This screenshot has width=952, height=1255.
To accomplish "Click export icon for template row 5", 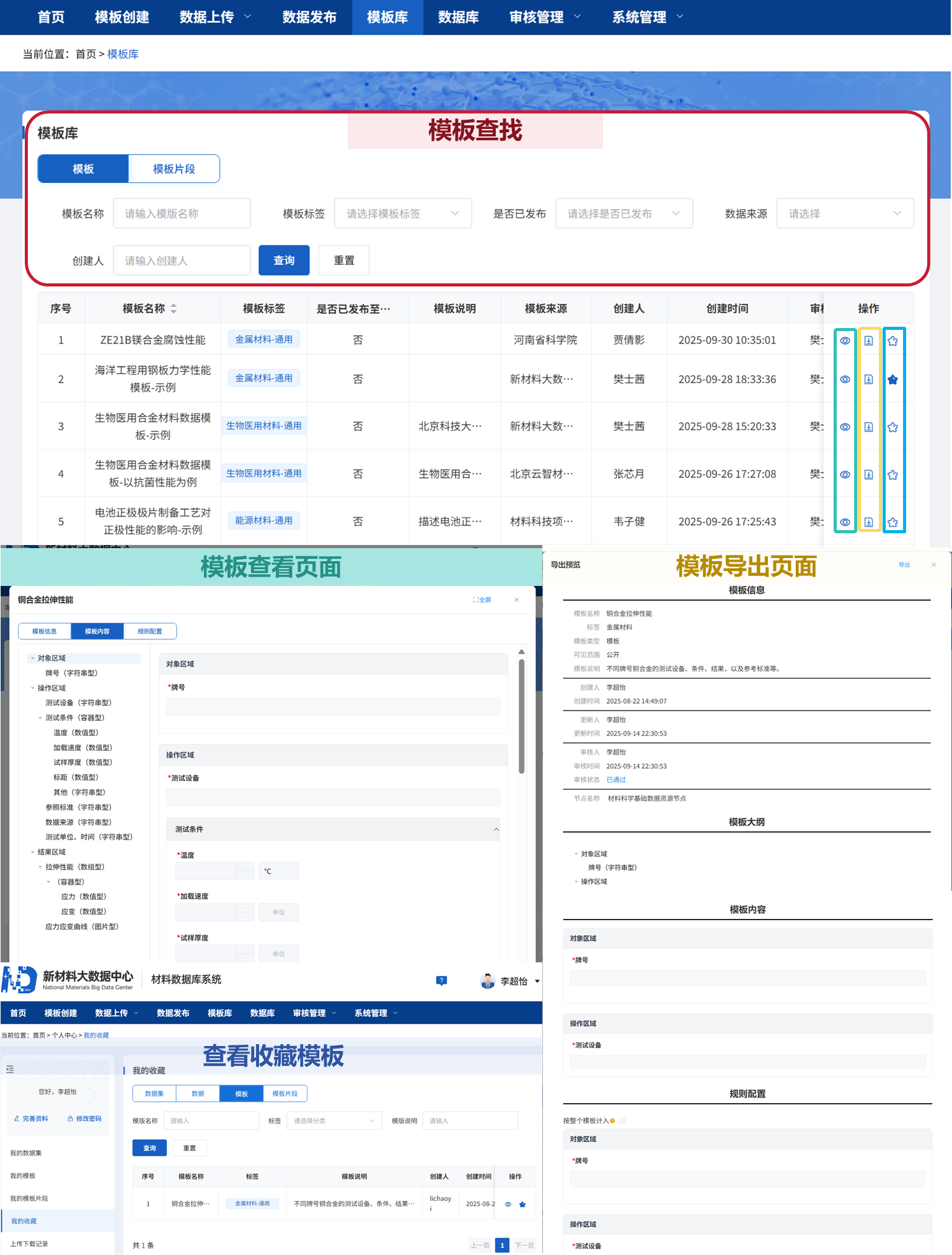I will [868, 522].
